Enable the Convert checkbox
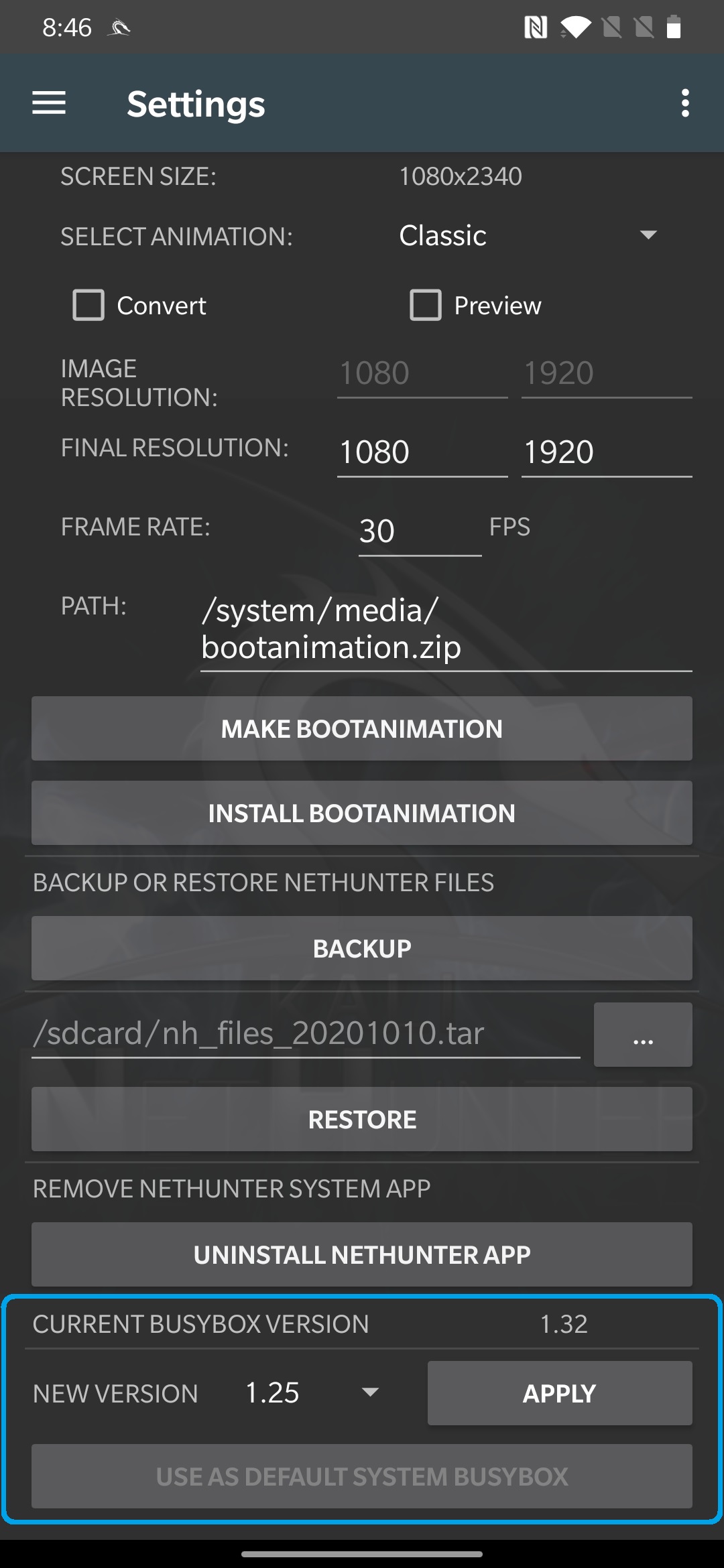 coord(88,306)
